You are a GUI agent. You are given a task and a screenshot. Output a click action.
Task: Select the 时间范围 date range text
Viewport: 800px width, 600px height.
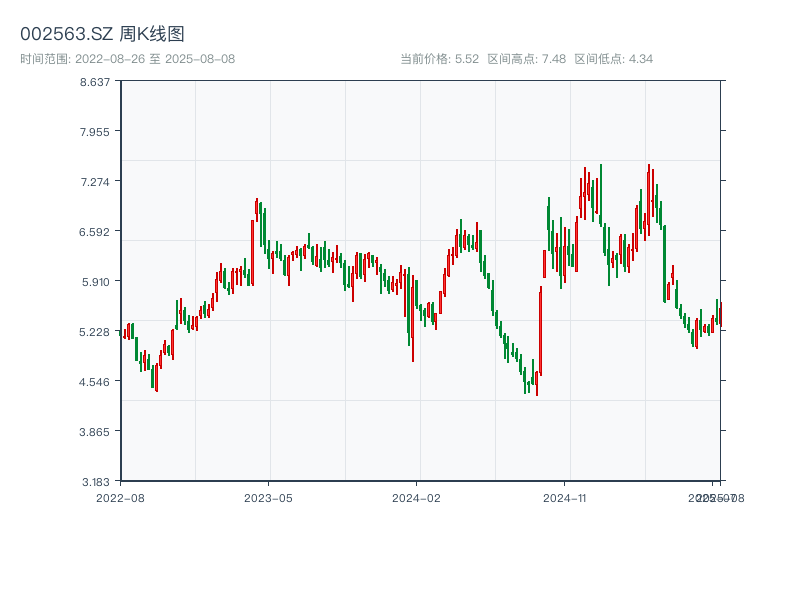[127, 59]
